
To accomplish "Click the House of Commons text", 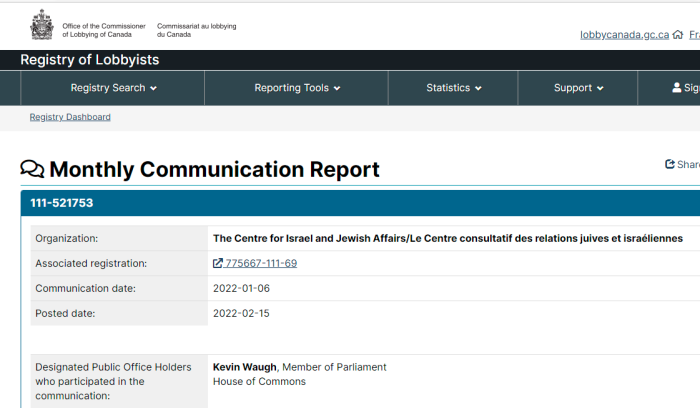I will pos(259,381).
